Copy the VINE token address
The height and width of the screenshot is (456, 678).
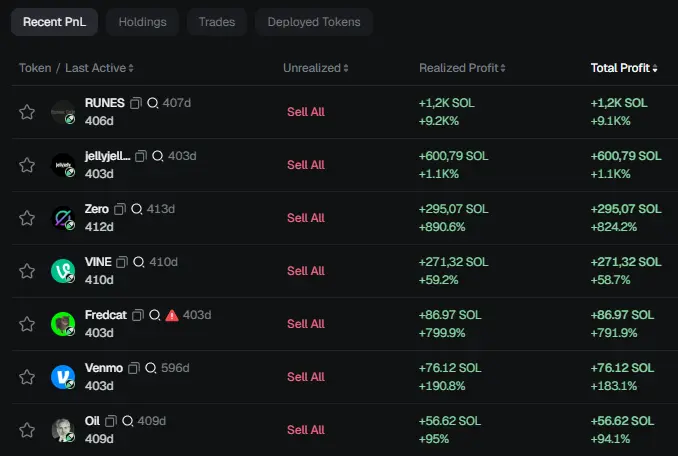122,262
